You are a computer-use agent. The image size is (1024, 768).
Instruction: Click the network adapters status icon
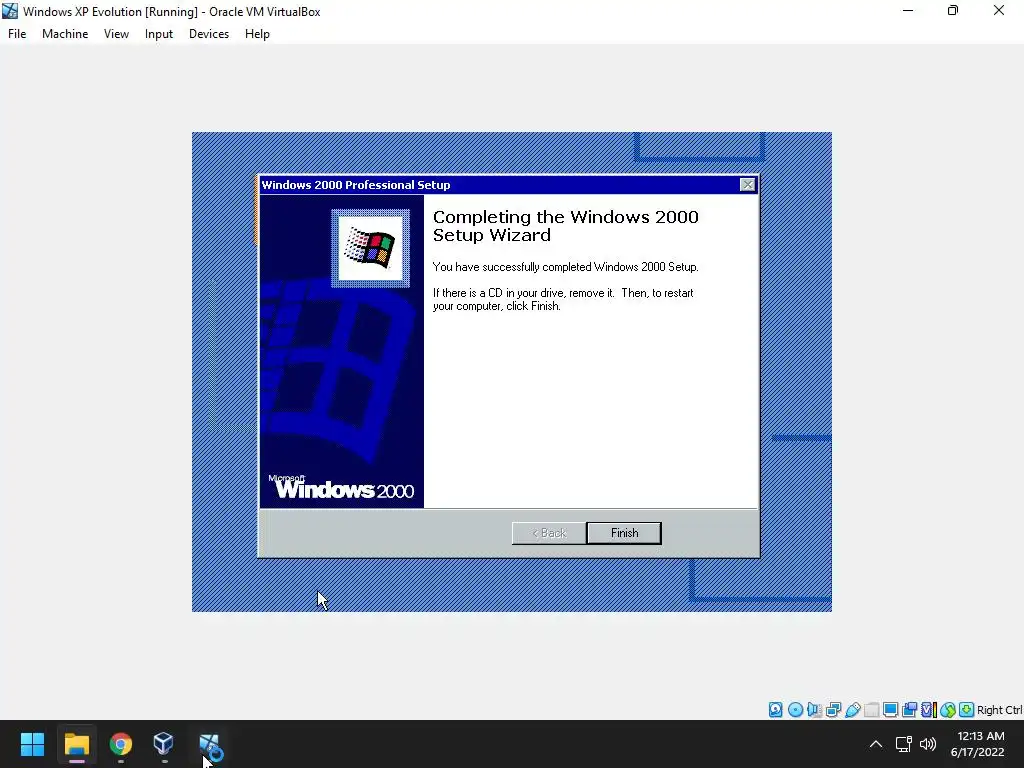tap(833, 710)
